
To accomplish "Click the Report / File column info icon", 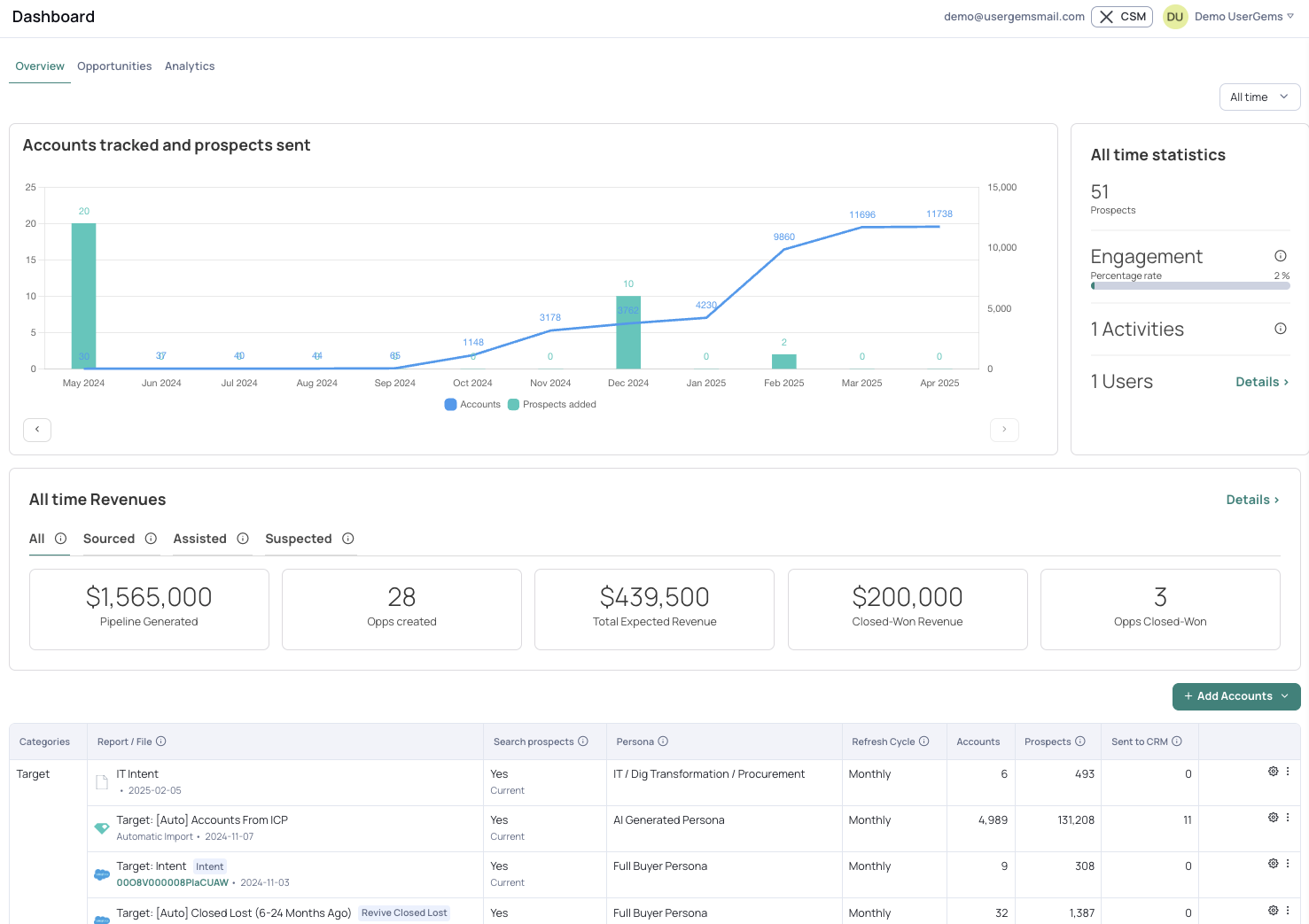I will click(161, 742).
